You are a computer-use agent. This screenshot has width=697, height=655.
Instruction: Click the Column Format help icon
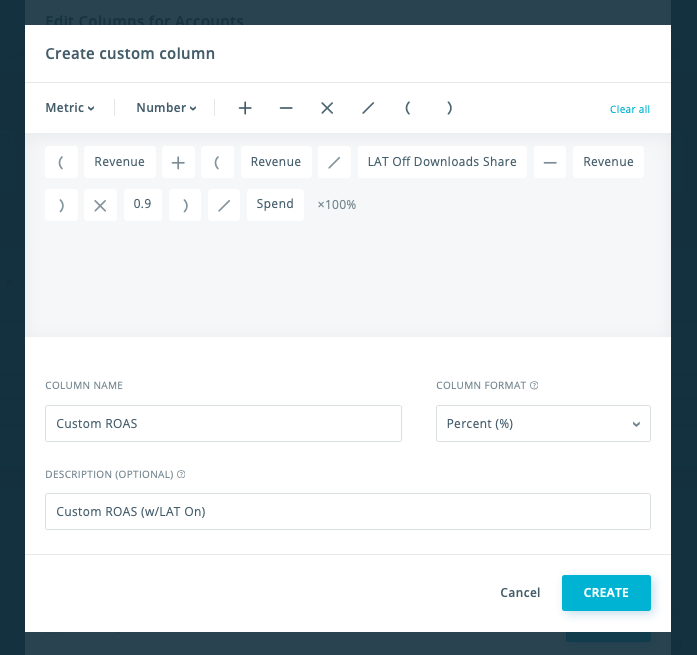[x=534, y=385]
